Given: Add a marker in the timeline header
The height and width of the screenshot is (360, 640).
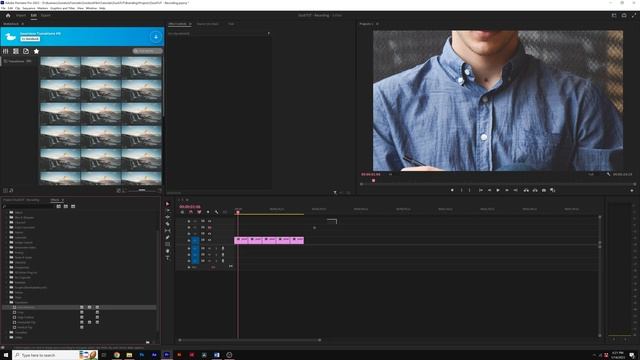Looking at the screenshot, I should 208,212.
